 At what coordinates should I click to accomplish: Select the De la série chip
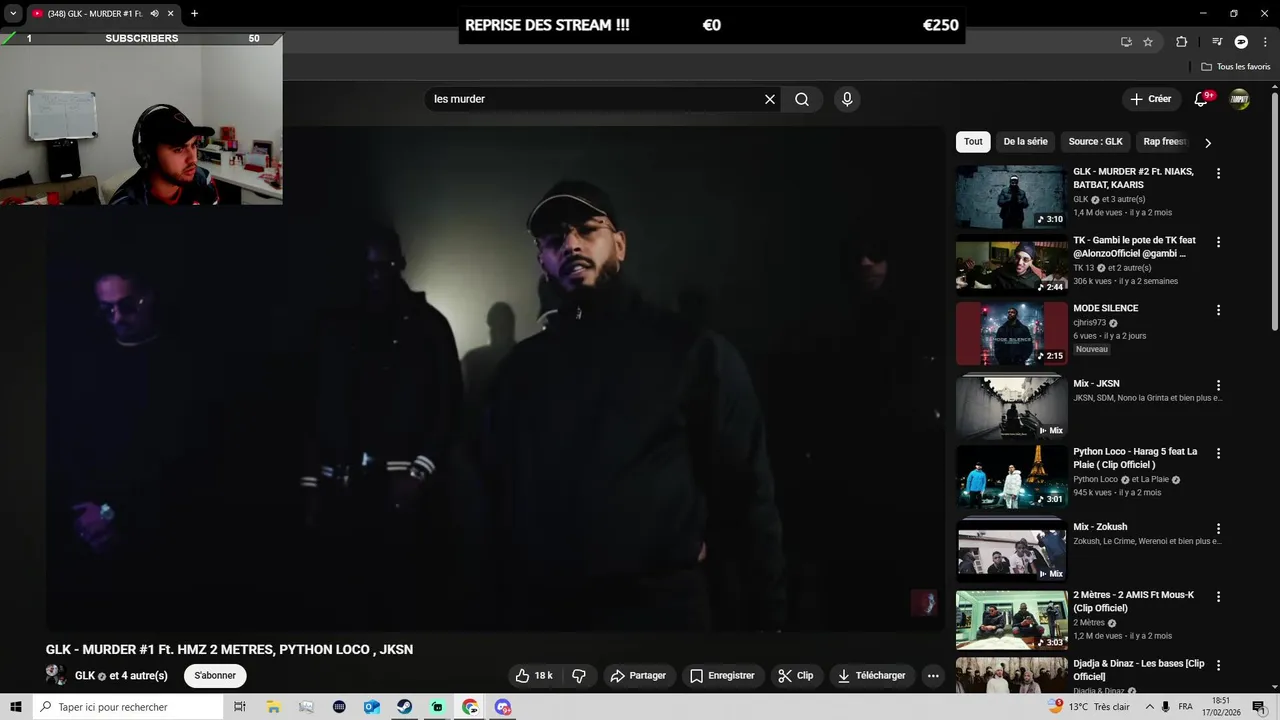[x=1025, y=142]
